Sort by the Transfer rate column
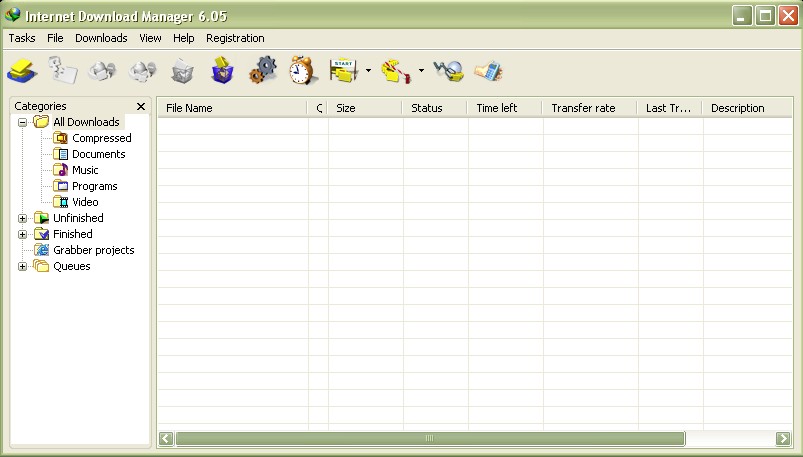 pos(590,108)
